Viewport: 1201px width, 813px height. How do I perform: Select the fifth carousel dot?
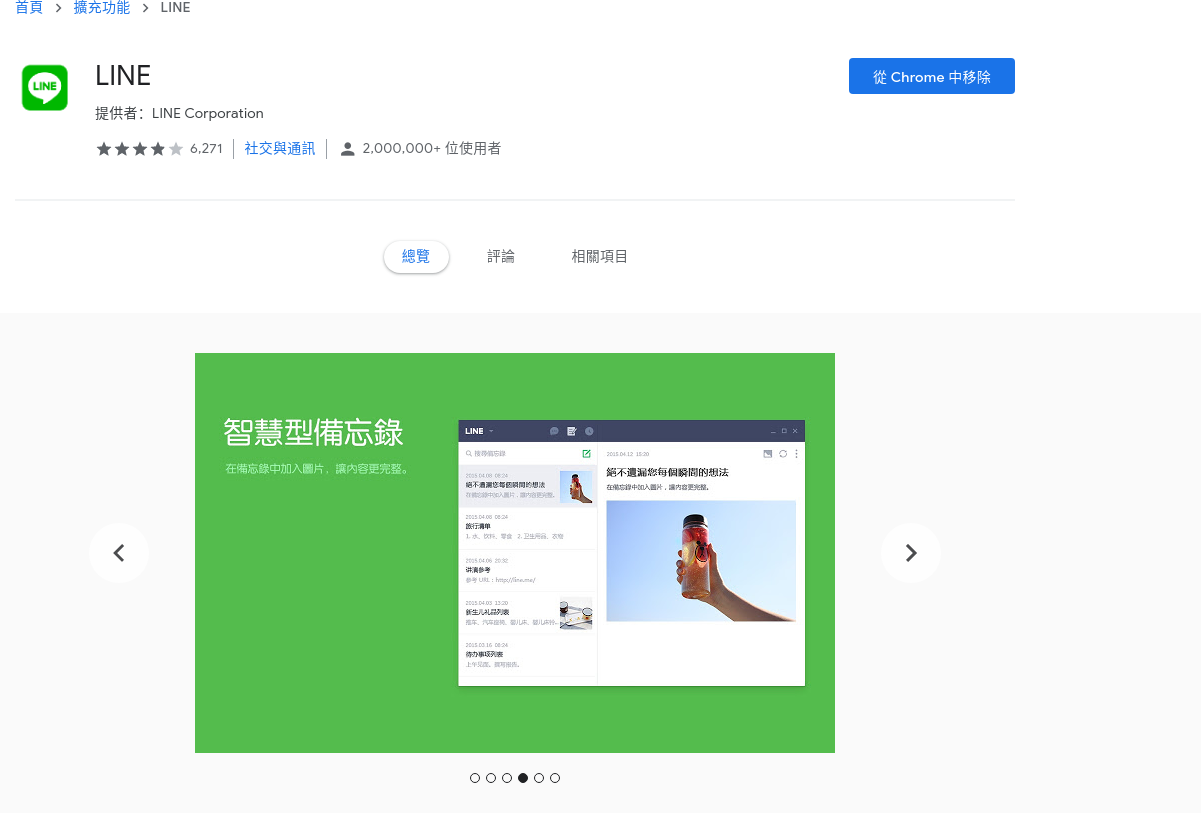pyautogui.click(x=539, y=778)
